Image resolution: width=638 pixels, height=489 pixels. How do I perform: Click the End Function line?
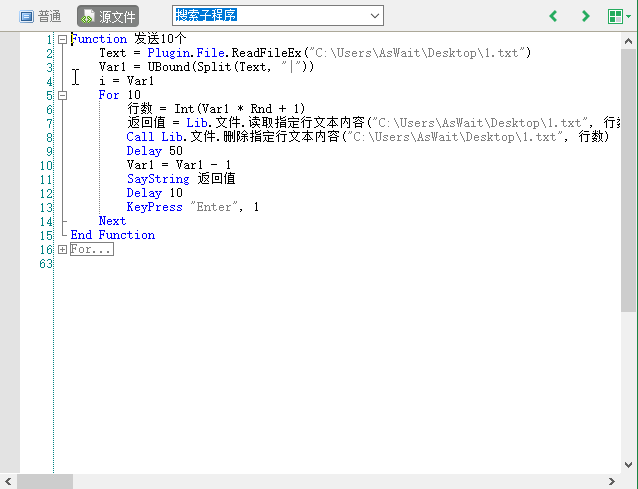pos(112,235)
